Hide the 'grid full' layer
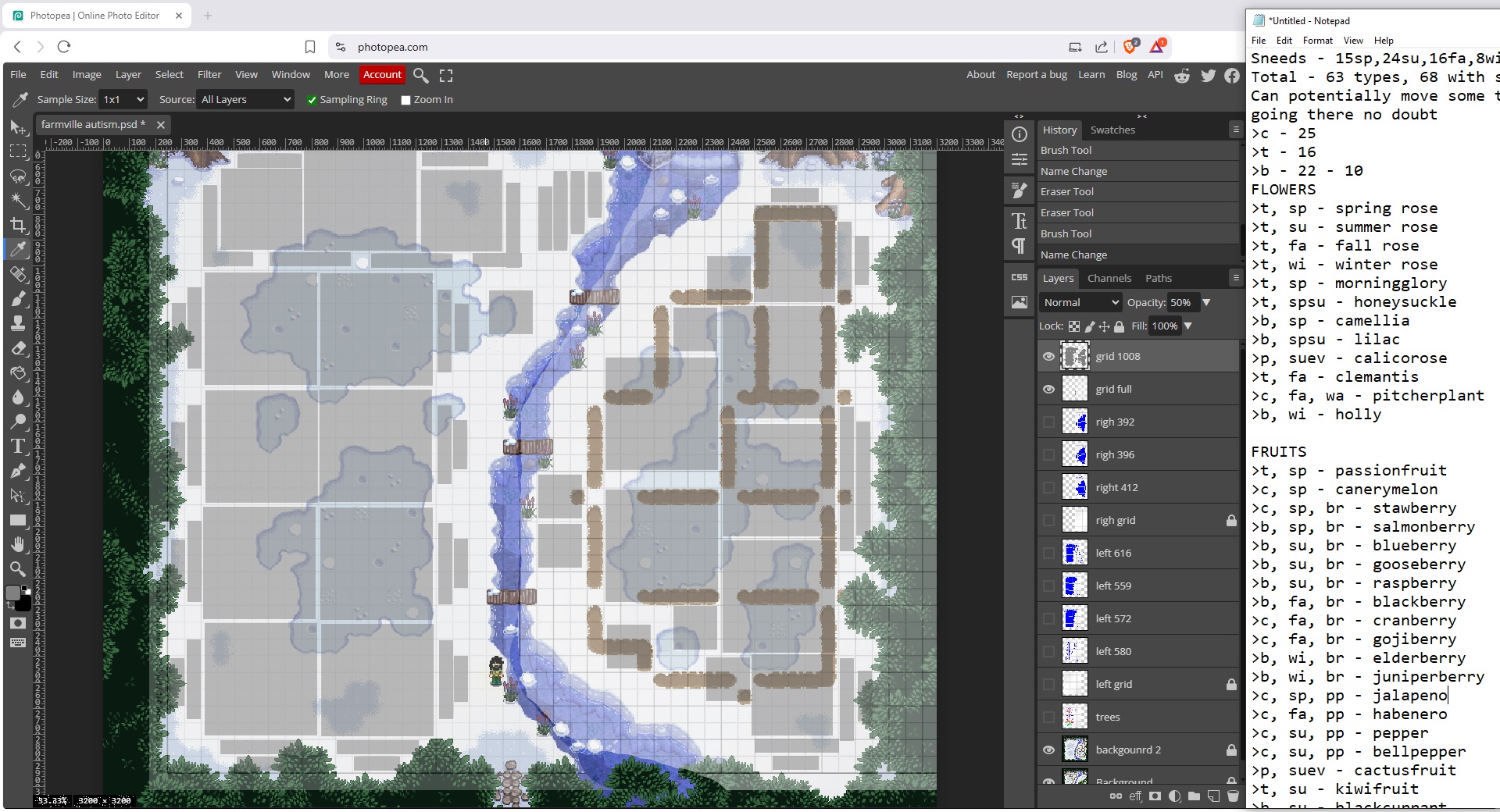 [x=1048, y=390]
